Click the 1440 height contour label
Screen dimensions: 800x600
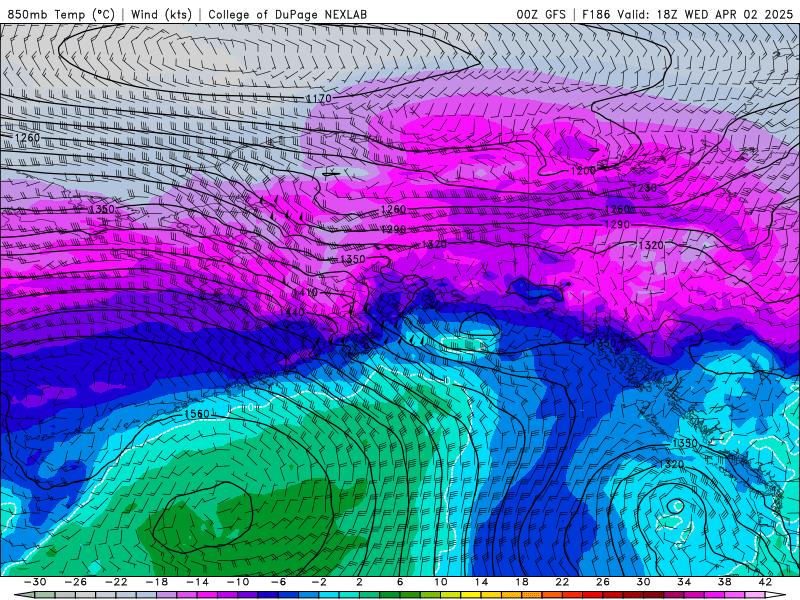[x=292, y=312]
